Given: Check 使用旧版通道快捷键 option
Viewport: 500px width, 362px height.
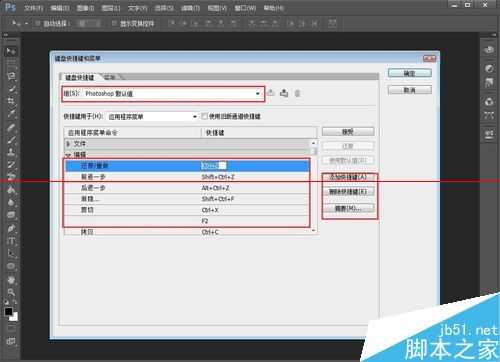Looking at the screenshot, I should pyautogui.click(x=204, y=116).
